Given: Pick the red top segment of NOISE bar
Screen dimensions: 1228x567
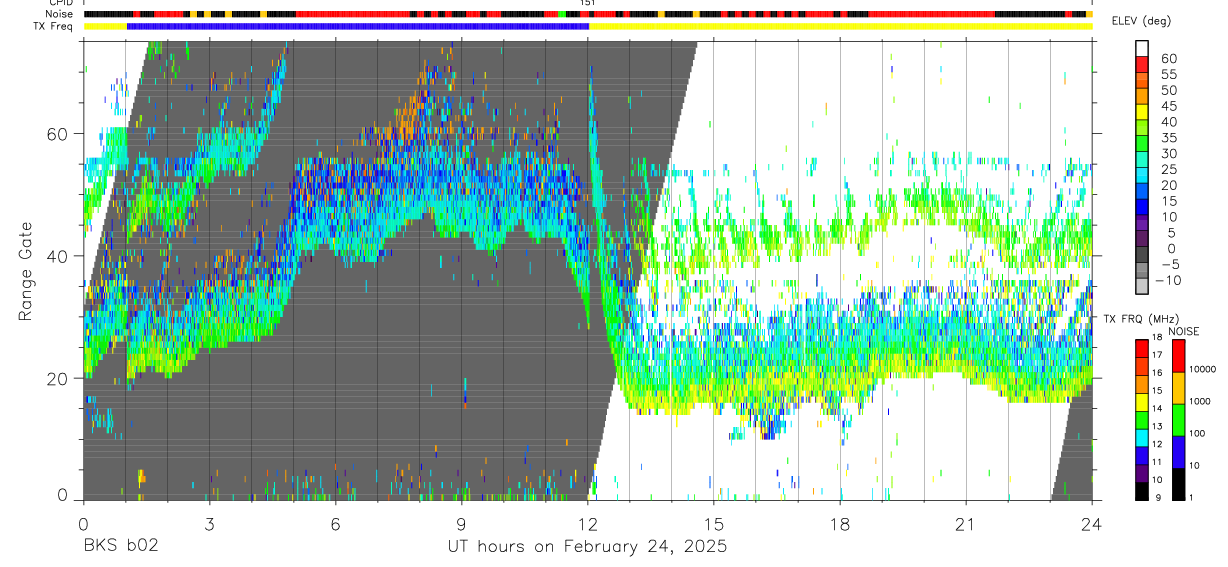Looking at the screenshot, I should coord(1178,355).
